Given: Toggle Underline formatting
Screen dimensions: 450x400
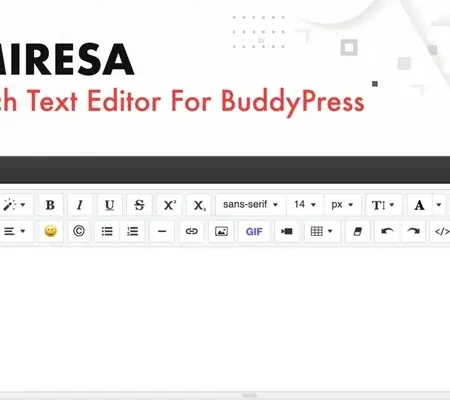Looking at the screenshot, I should pos(109,205).
